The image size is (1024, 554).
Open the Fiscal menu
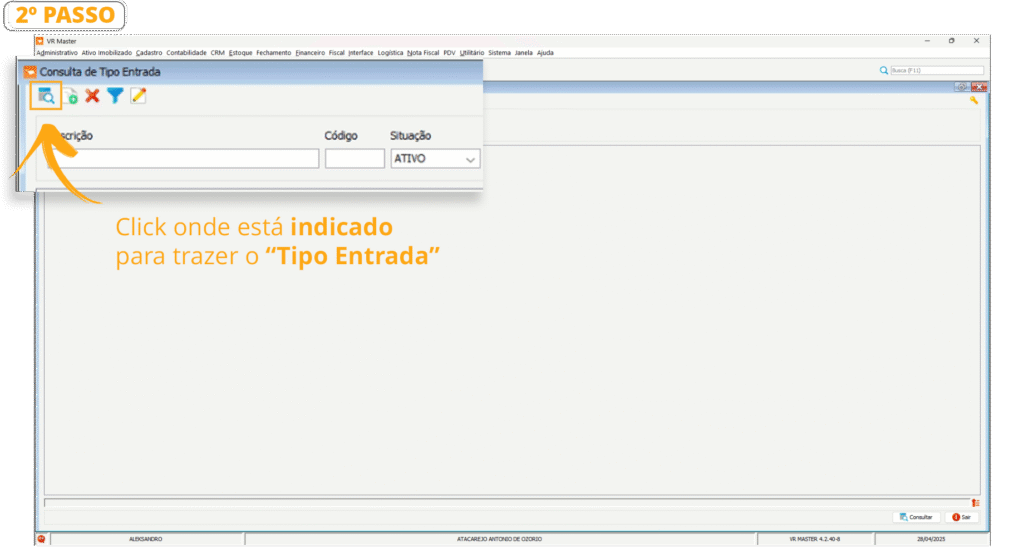(336, 53)
